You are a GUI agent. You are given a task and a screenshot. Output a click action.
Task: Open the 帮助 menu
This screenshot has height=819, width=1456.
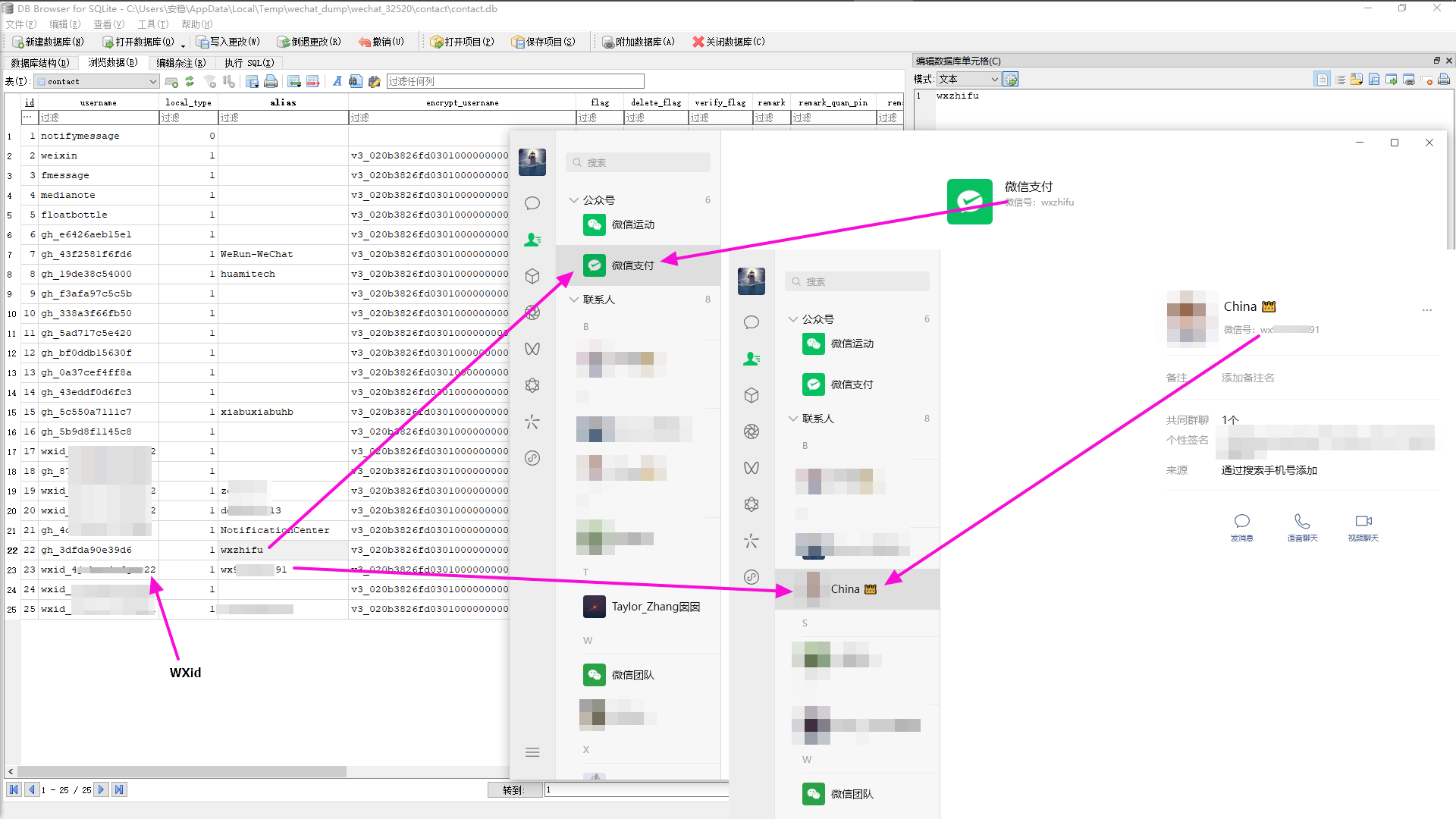[196, 24]
